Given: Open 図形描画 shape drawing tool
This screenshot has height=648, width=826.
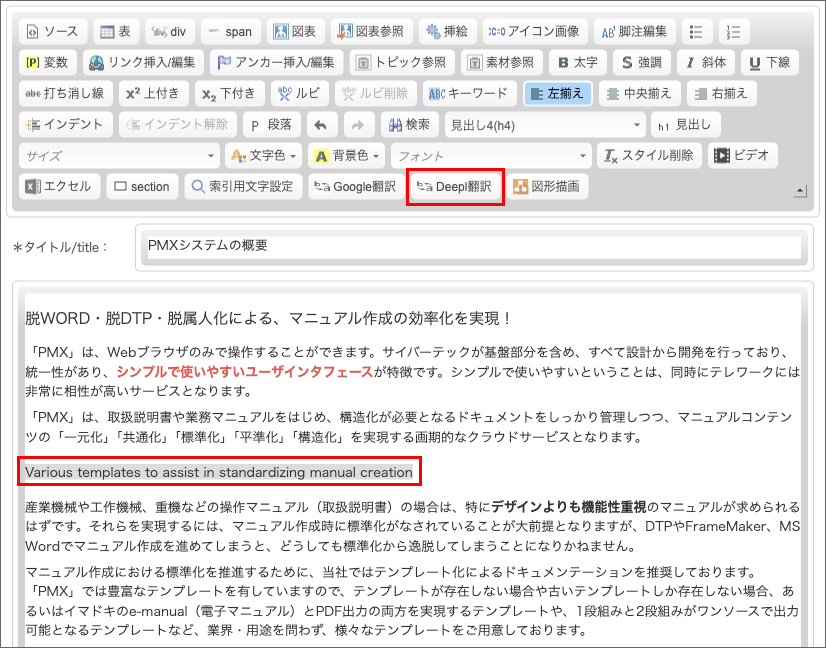Looking at the screenshot, I should (547, 187).
